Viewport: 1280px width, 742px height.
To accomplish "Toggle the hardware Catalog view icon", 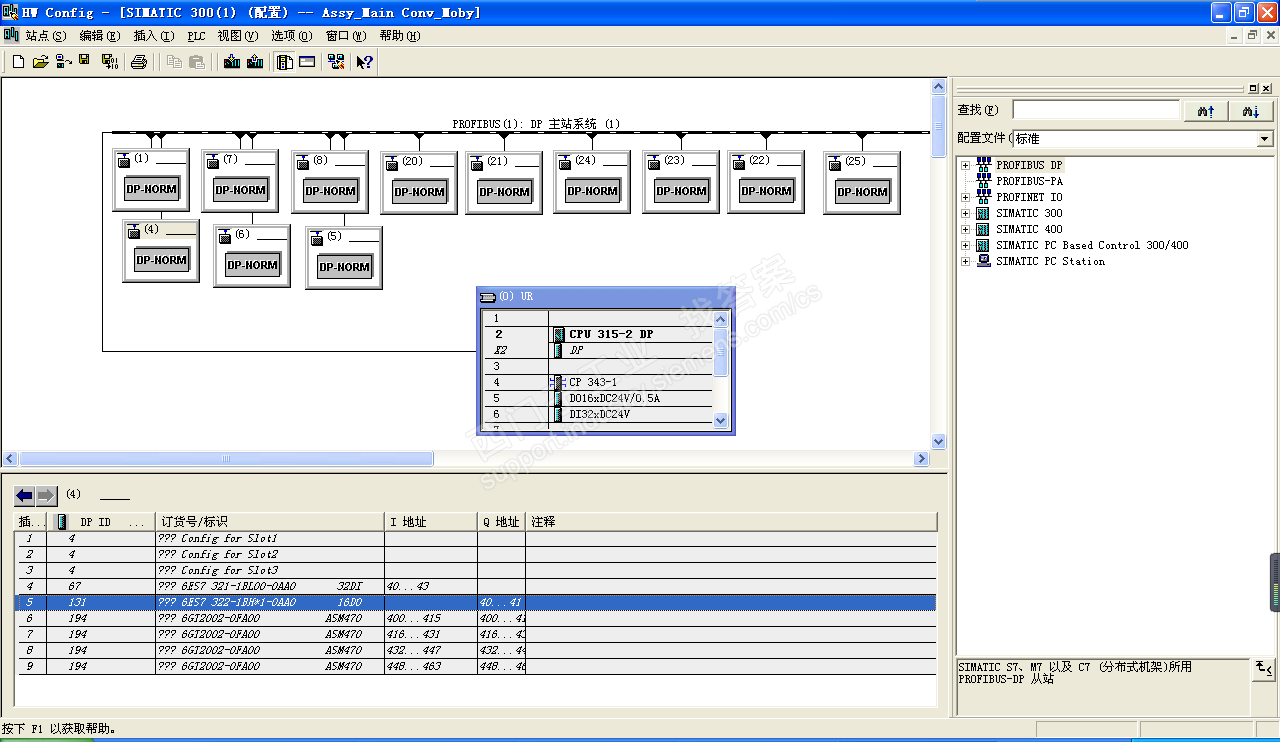I will point(285,62).
